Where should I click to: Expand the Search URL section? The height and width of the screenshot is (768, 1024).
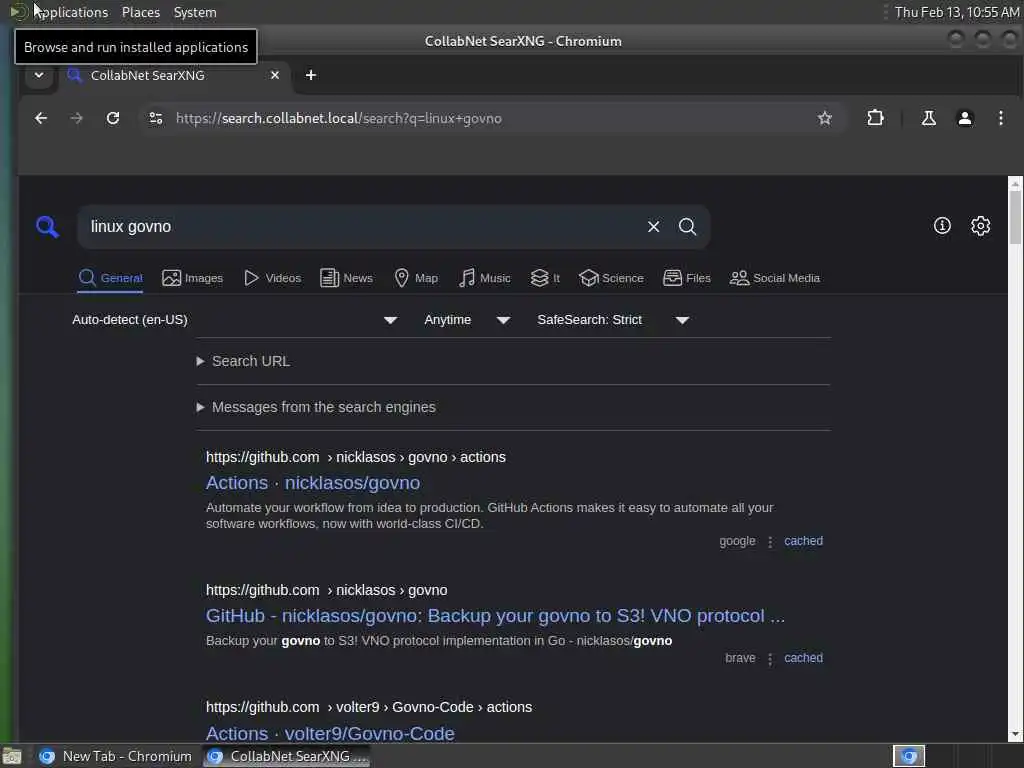coord(243,361)
